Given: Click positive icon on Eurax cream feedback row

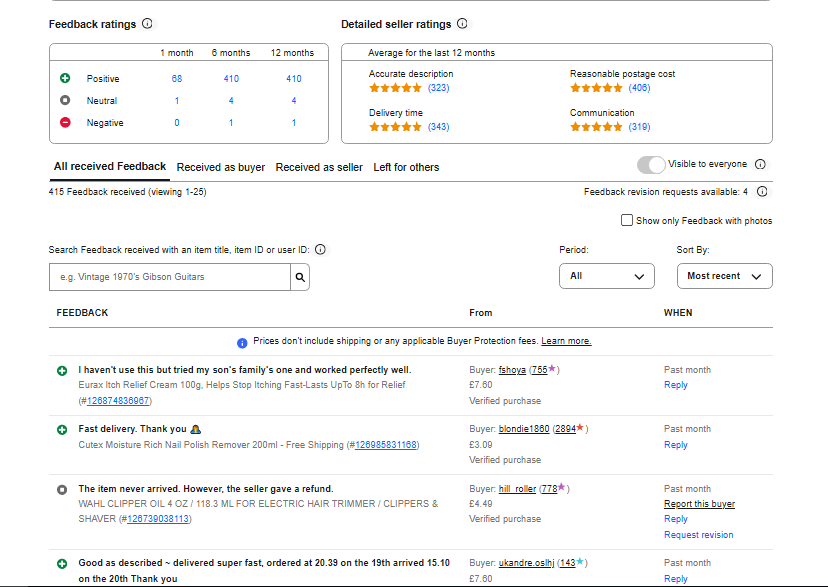Looking at the screenshot, I should click(x=62, y=371).
